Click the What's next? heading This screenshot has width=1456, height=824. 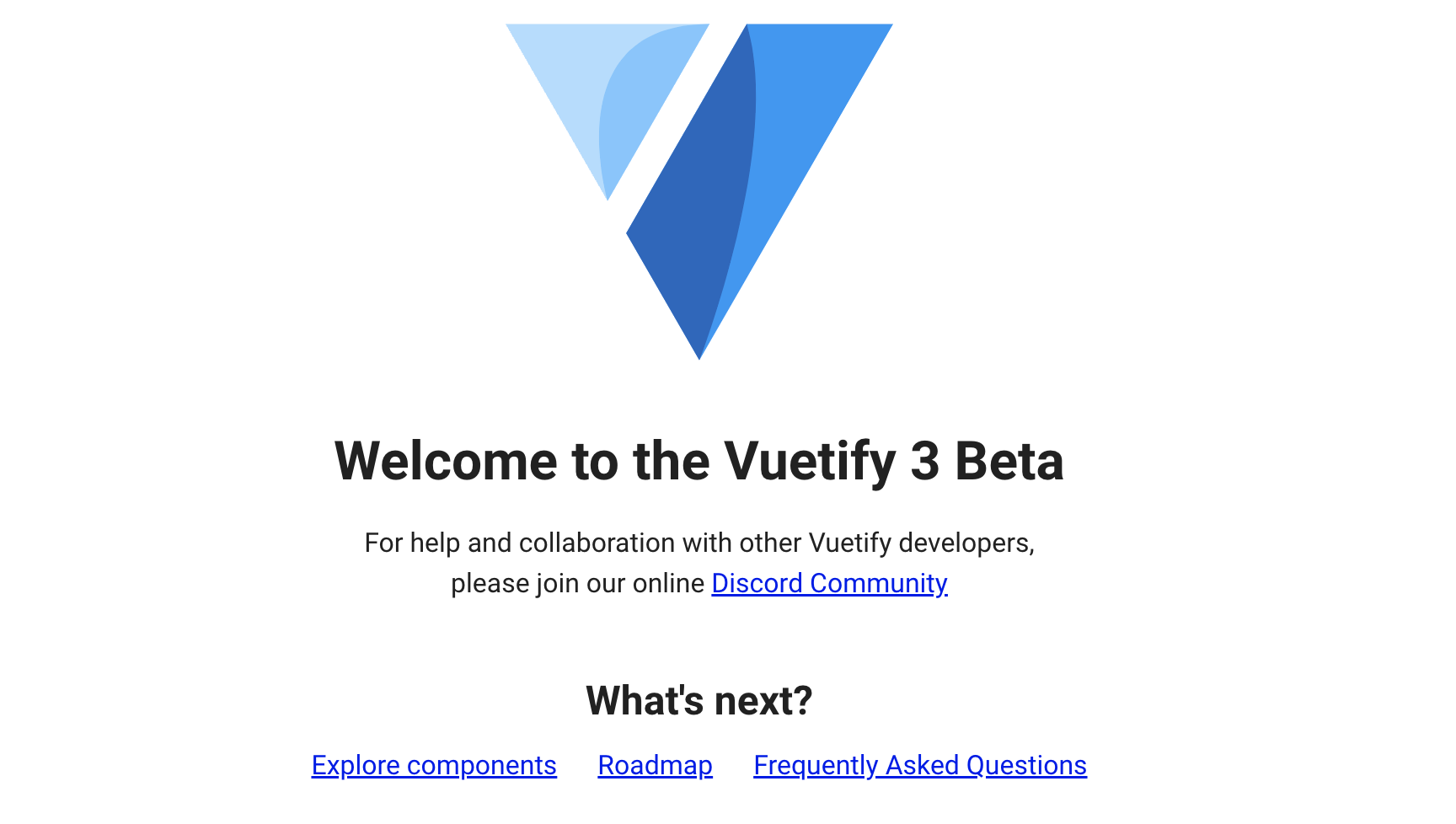click(699, 698)
